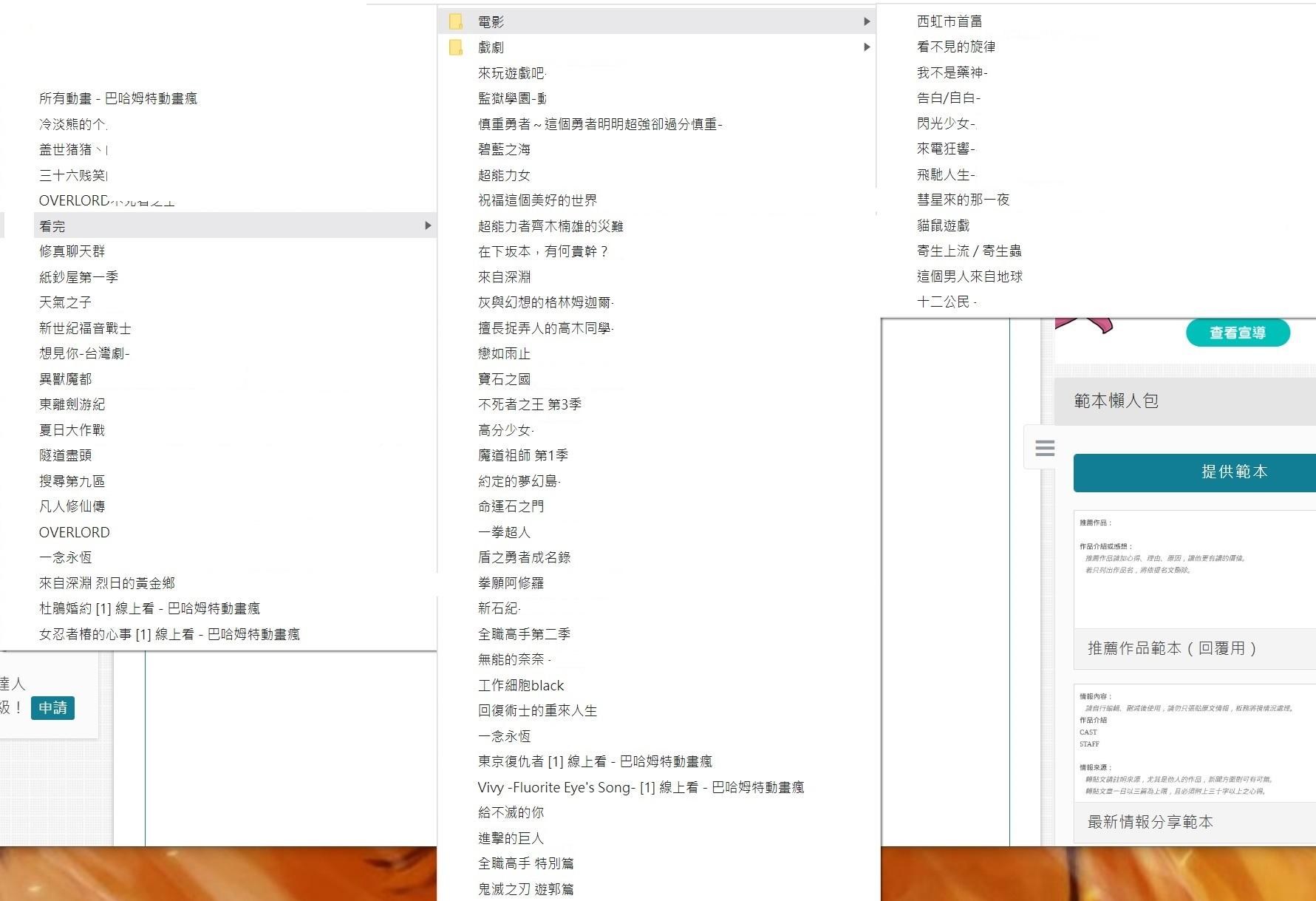Image resolution: width=1316 pixels, height=901 pixels.
Task: Click the 電影 folder icon
Action: point(456,21)
